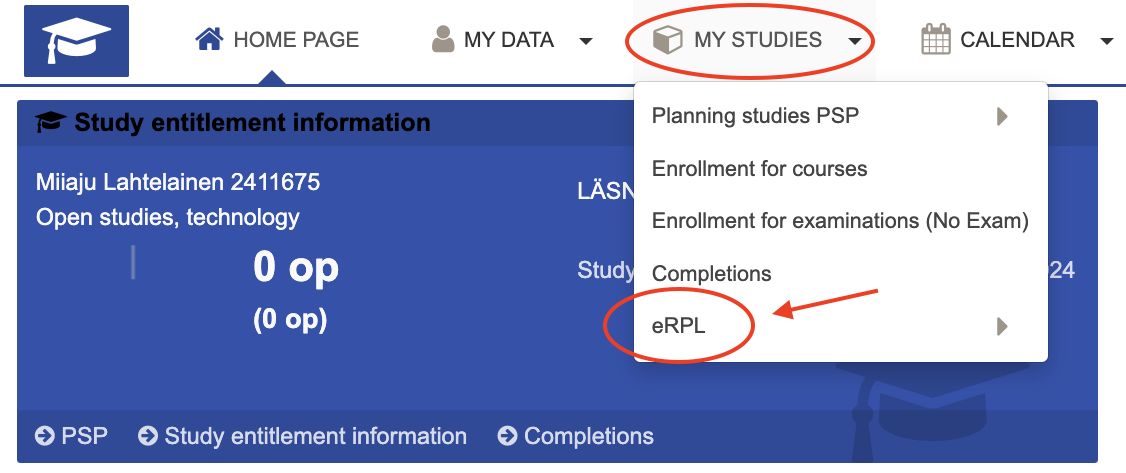Image resolution: width=1126 pixels, height=473 pixels.
Task: Click arrow icon before Study entitlement information link
Action: coord(148,436)
